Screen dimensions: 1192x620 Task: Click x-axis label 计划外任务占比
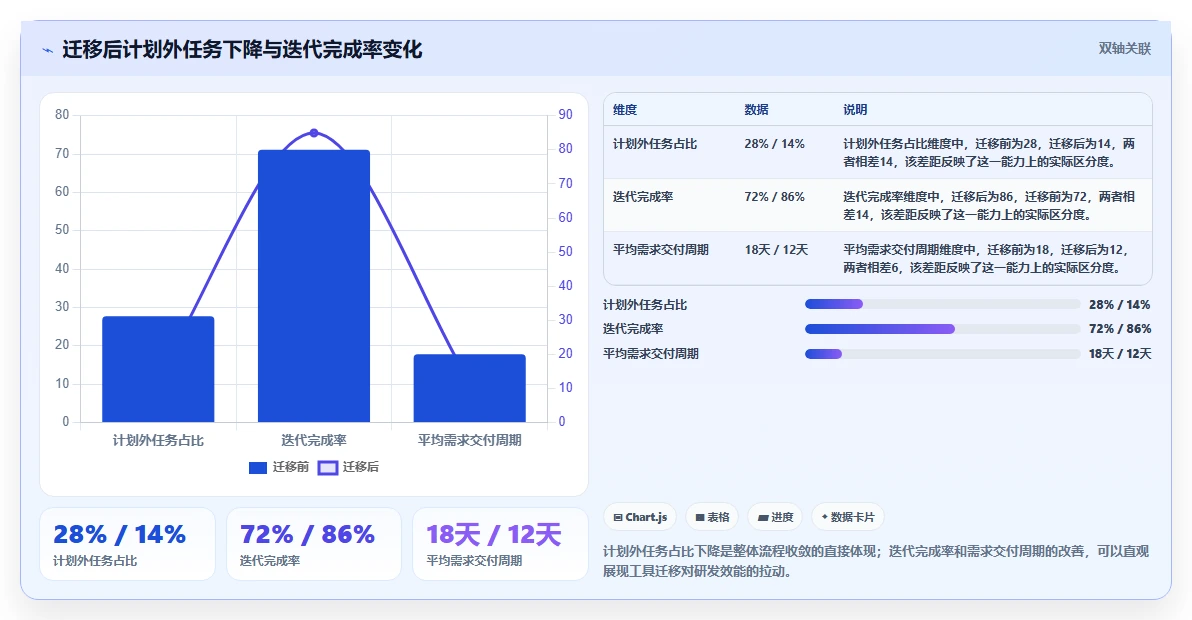point(158,441)
